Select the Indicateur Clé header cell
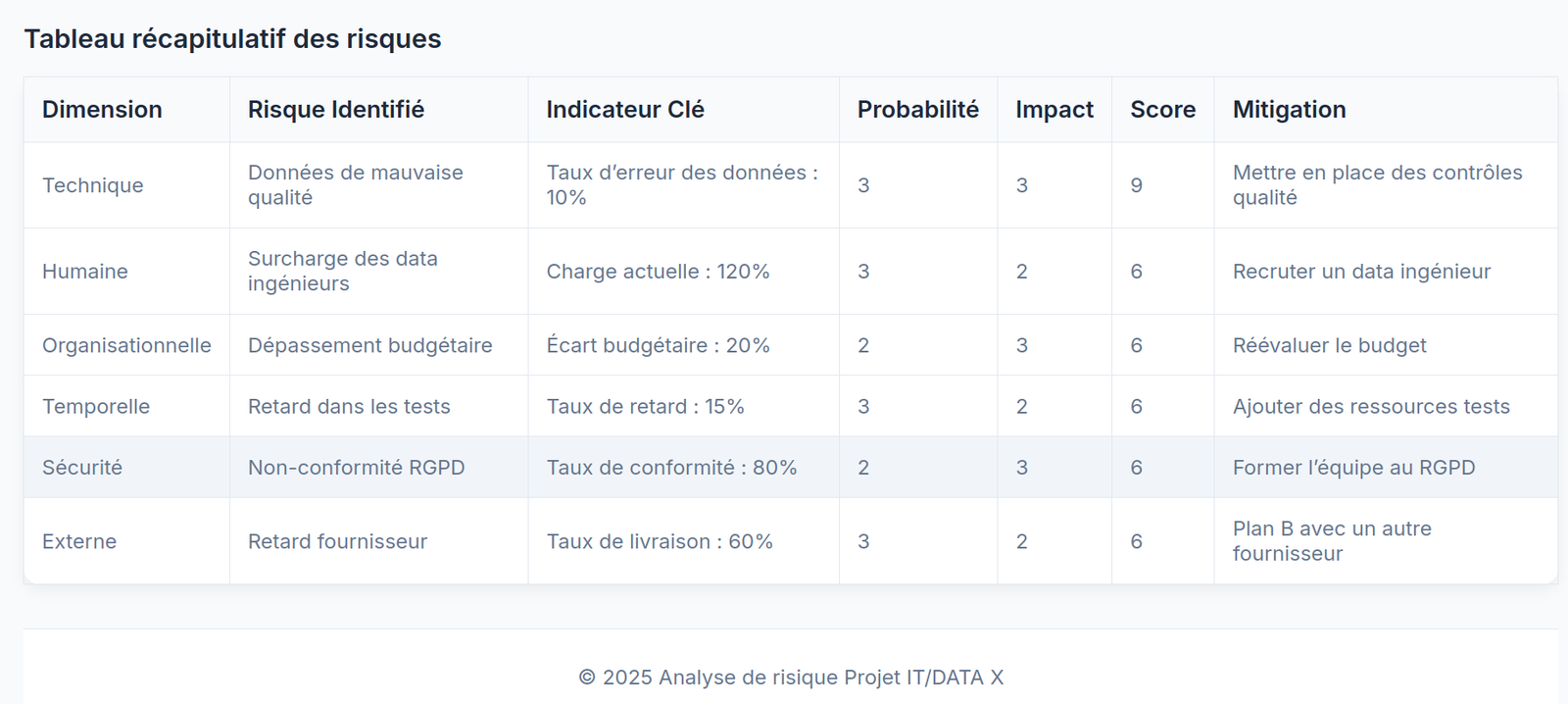Image resolution: width=1568 pixels, height=704 pixels. tap(625, 110)
